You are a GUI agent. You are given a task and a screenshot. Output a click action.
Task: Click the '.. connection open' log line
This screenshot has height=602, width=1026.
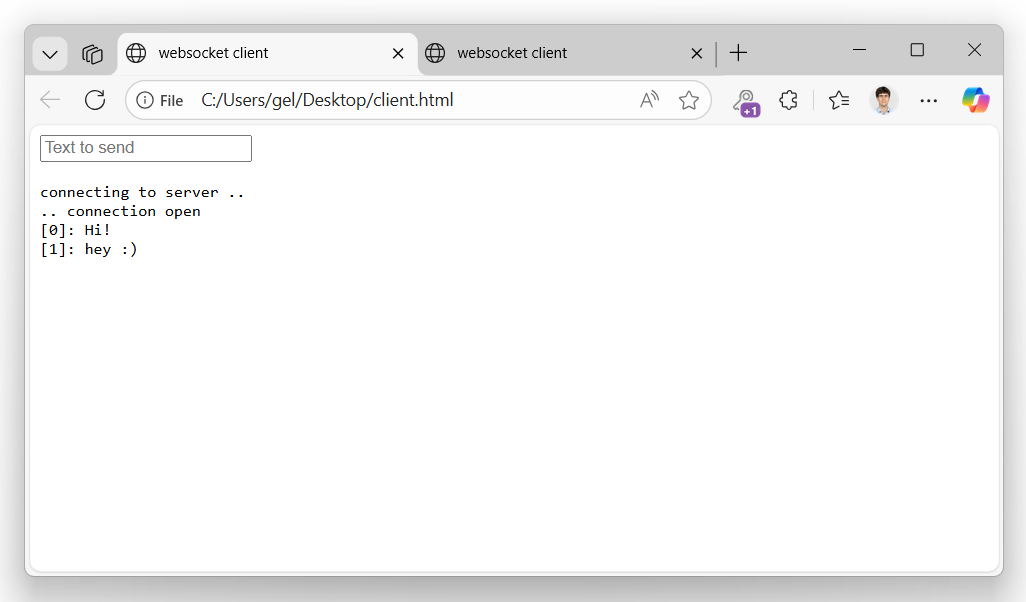(120, 211)
